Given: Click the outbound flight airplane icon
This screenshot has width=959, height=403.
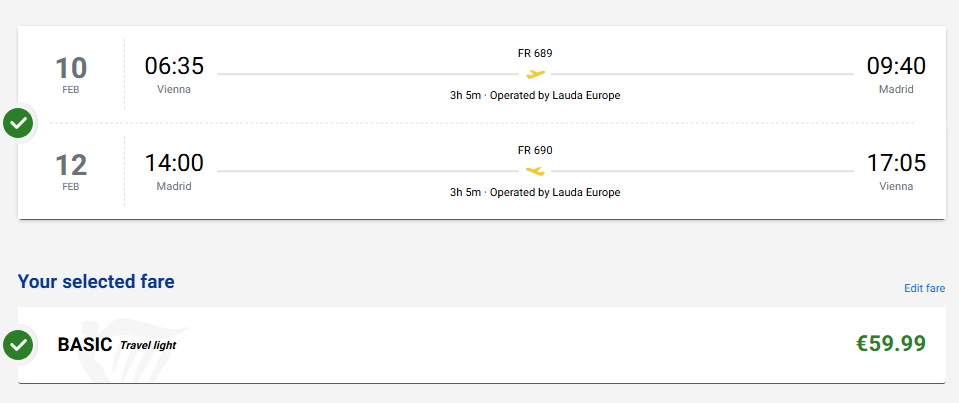Looking at the screenshot, I should tap(535, 74).
